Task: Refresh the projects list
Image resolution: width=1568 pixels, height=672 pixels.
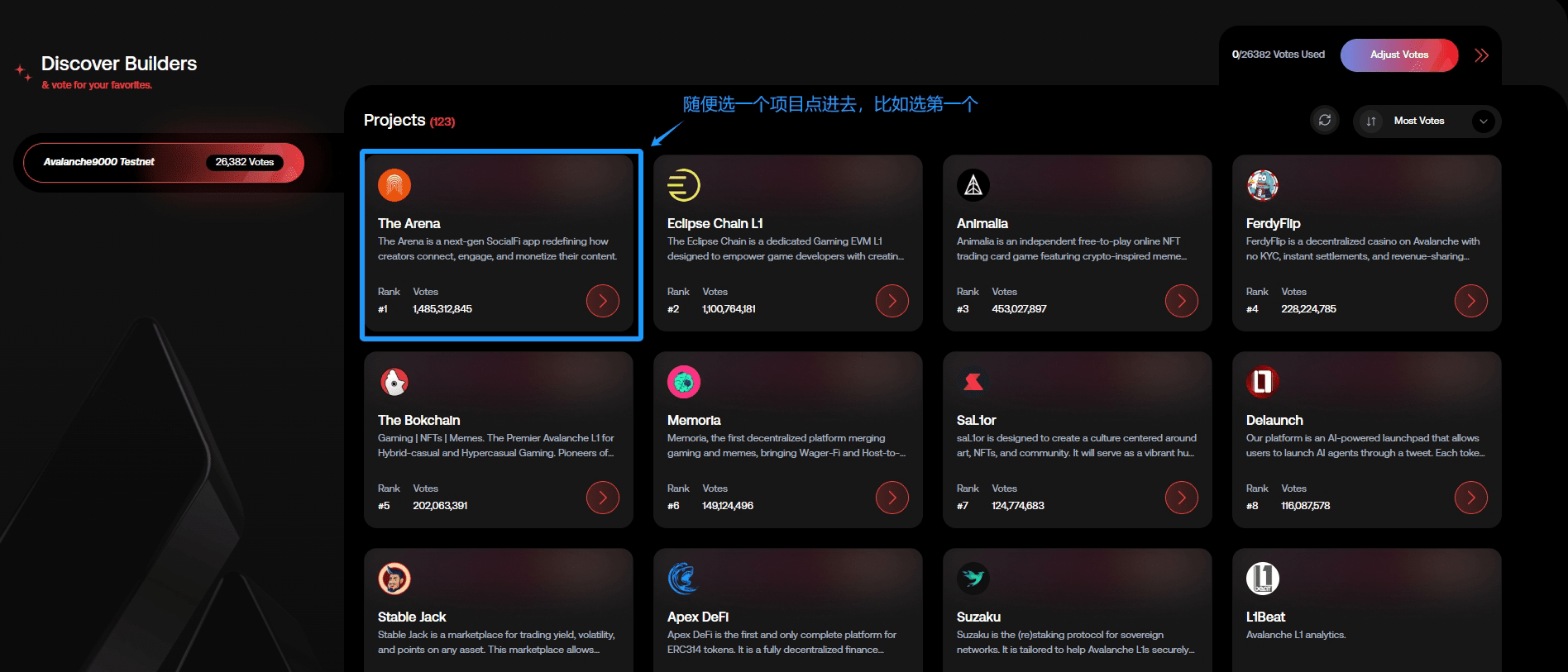Action: click(1325, 121)
